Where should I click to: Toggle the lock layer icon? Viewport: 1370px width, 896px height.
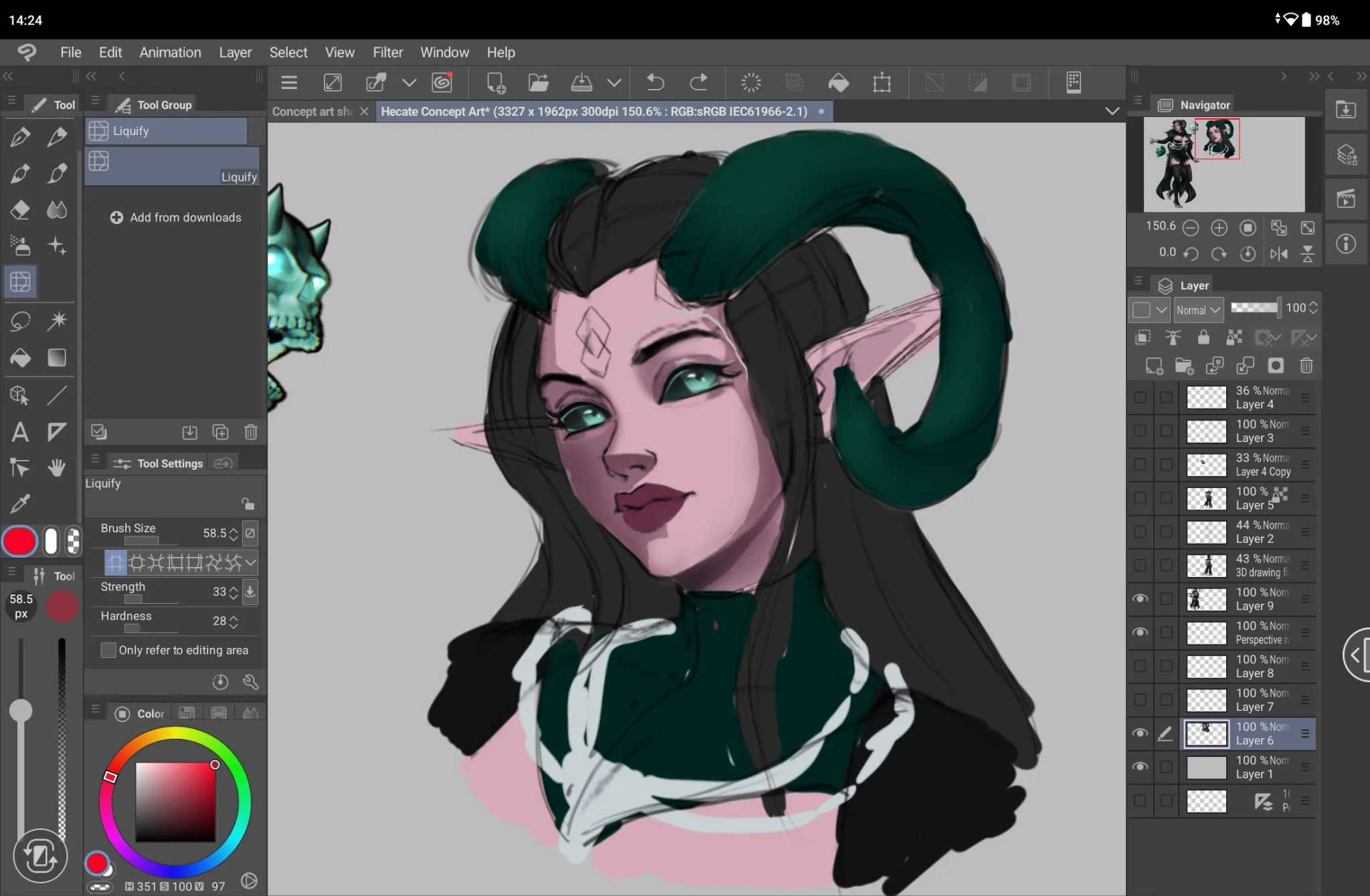(x=1203, y=338)
